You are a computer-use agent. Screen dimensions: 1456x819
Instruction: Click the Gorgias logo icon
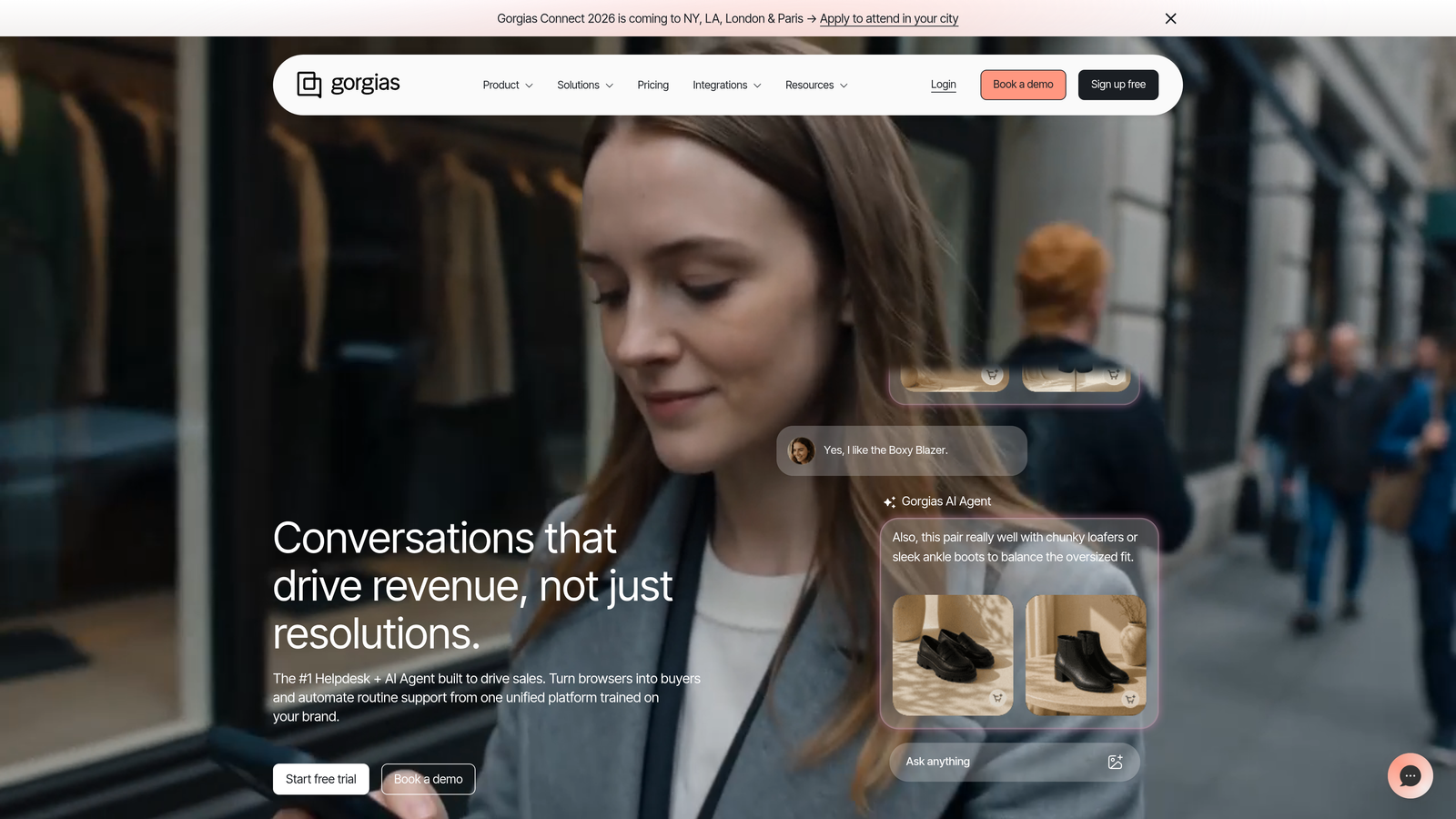308,84
